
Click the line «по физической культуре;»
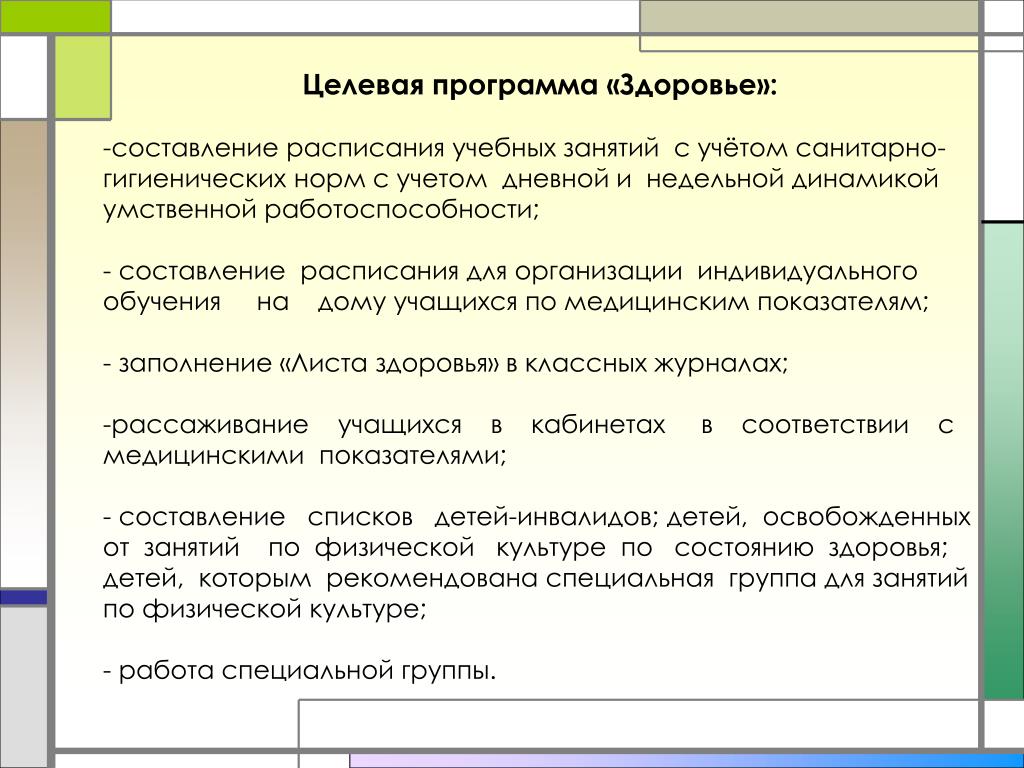point(265,609)
